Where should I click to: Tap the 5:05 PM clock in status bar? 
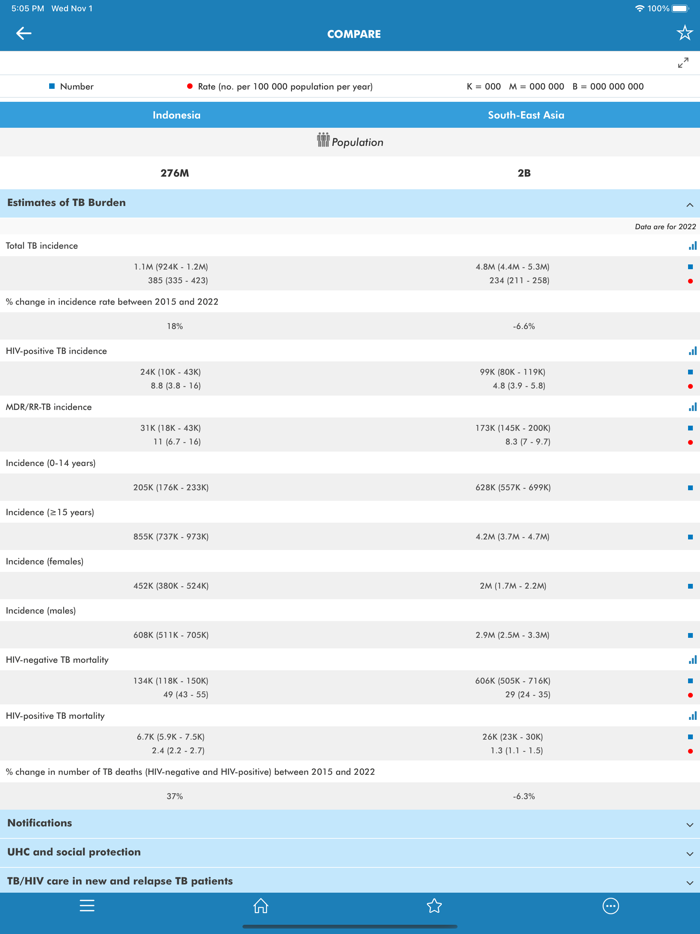tap(27, 8)
